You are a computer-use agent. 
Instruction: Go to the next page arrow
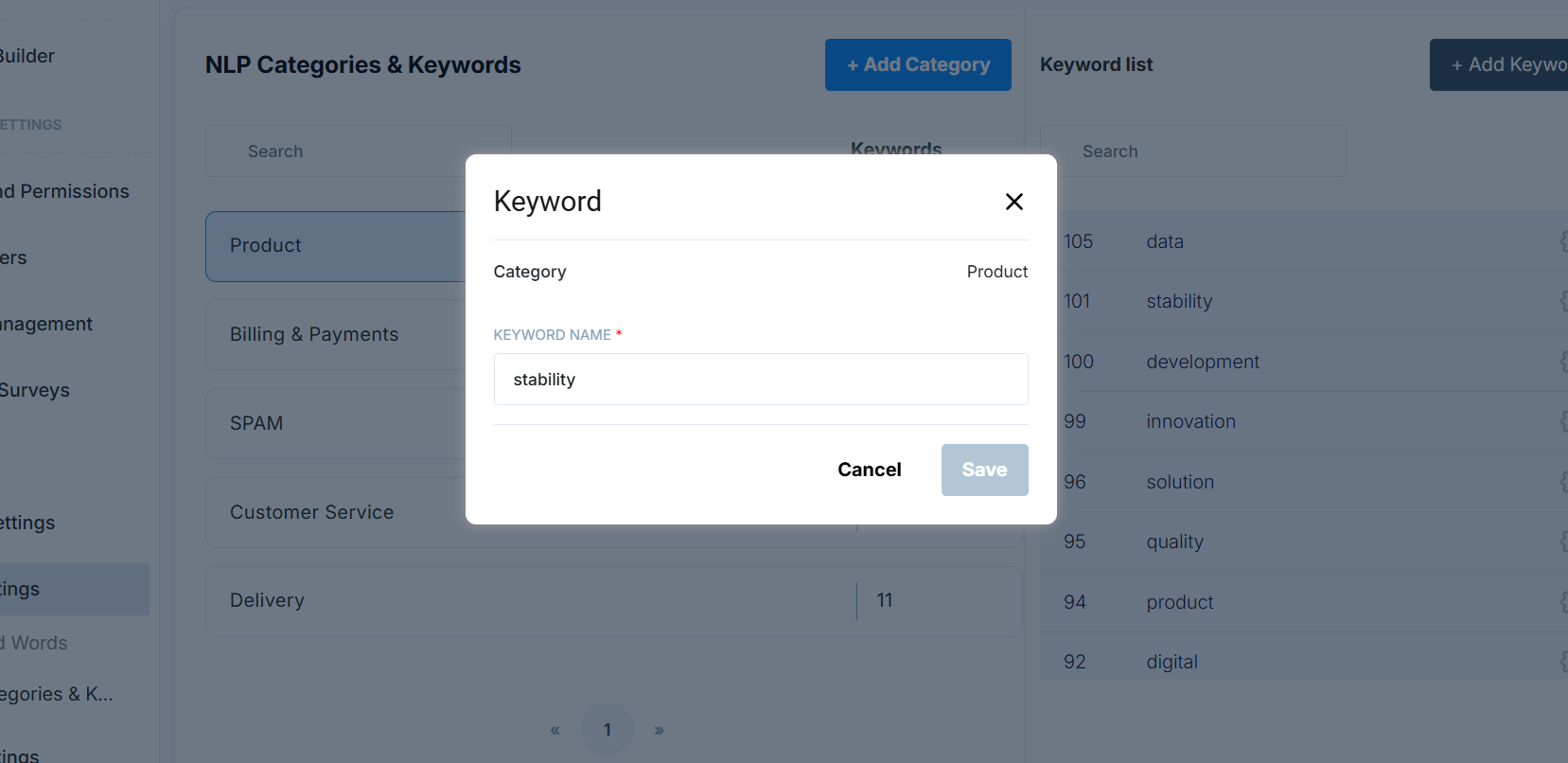pos(660,730)
